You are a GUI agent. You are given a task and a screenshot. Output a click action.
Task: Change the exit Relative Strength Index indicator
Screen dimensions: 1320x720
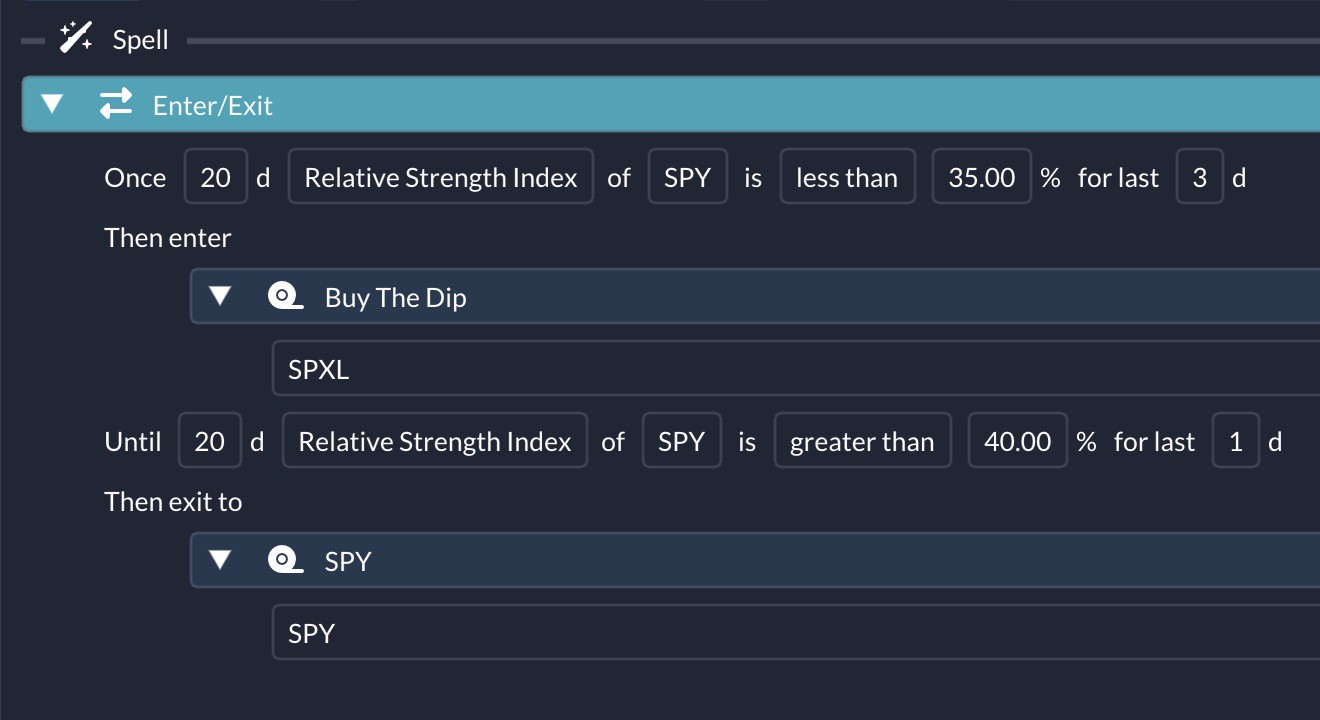[435, 441]
